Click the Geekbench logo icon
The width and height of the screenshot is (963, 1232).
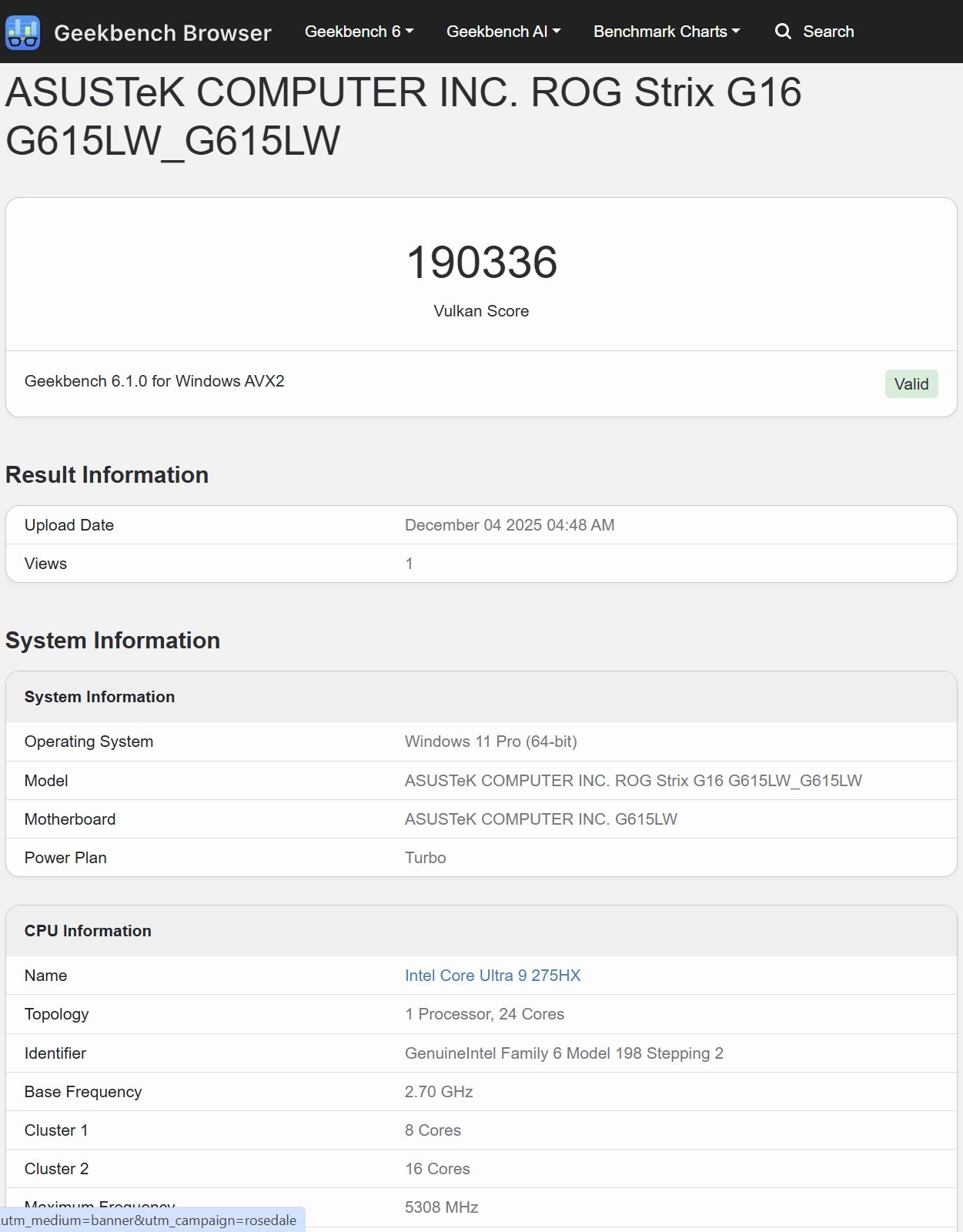22,32
